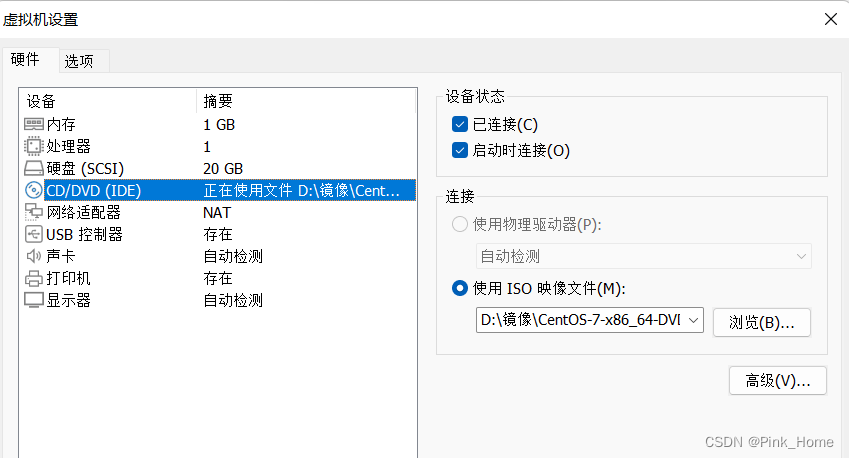Click the display (显示器) monitor icon

coord(34,300)
